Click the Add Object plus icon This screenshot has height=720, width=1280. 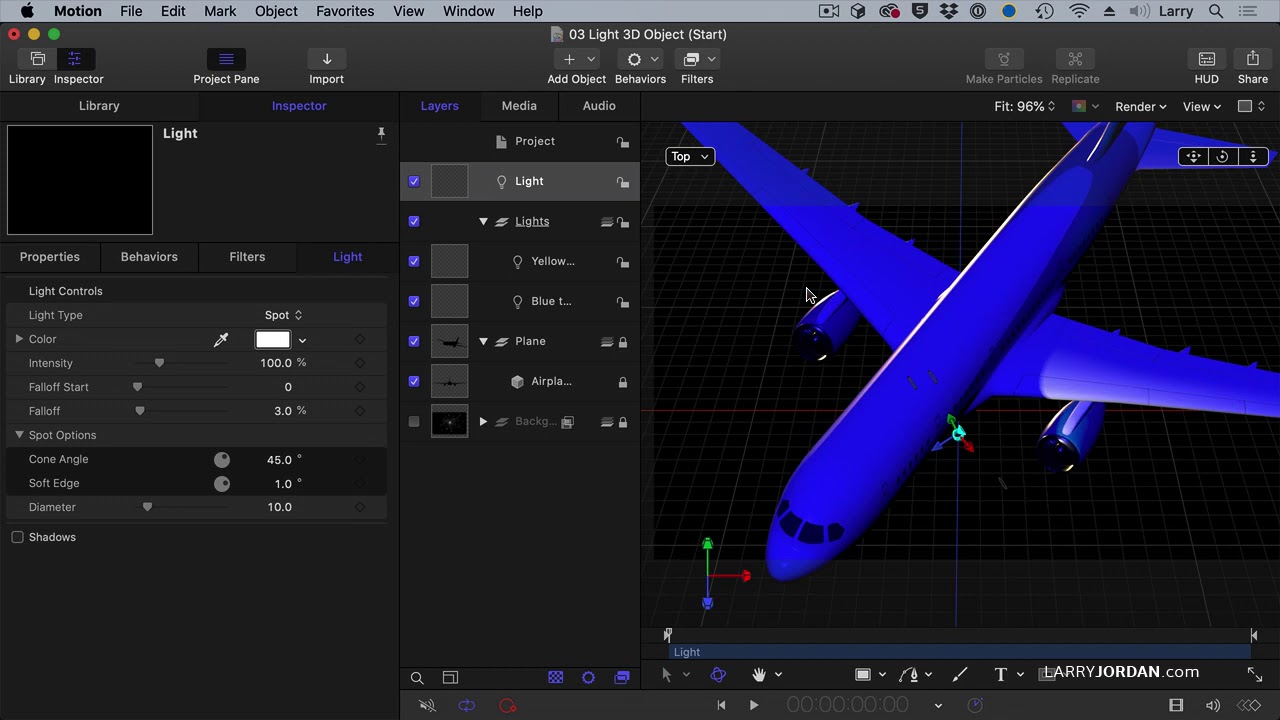(569, 59)
